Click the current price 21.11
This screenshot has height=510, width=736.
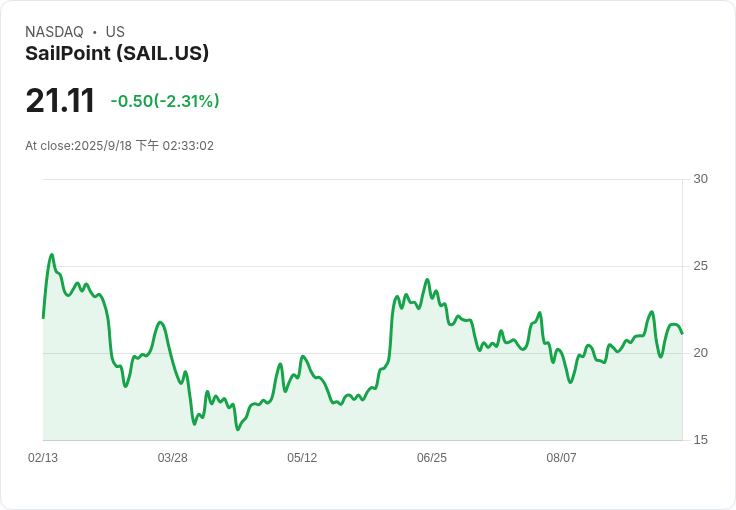(x=60, y=100)
